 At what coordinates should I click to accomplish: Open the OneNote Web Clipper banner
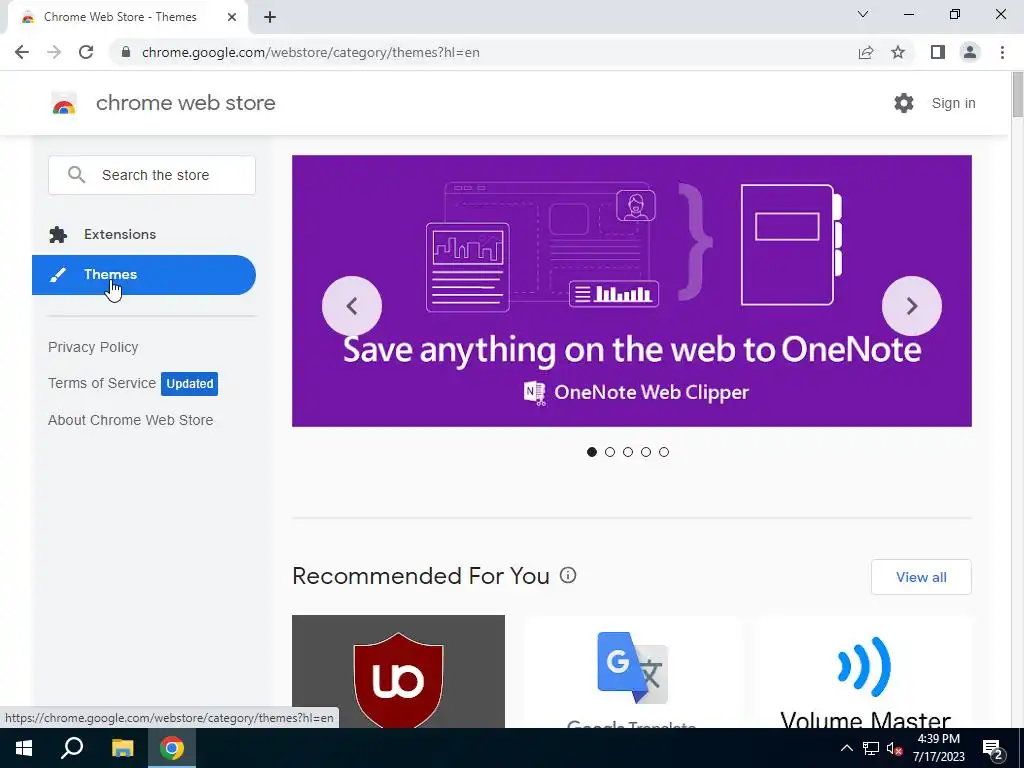point(632,291)
